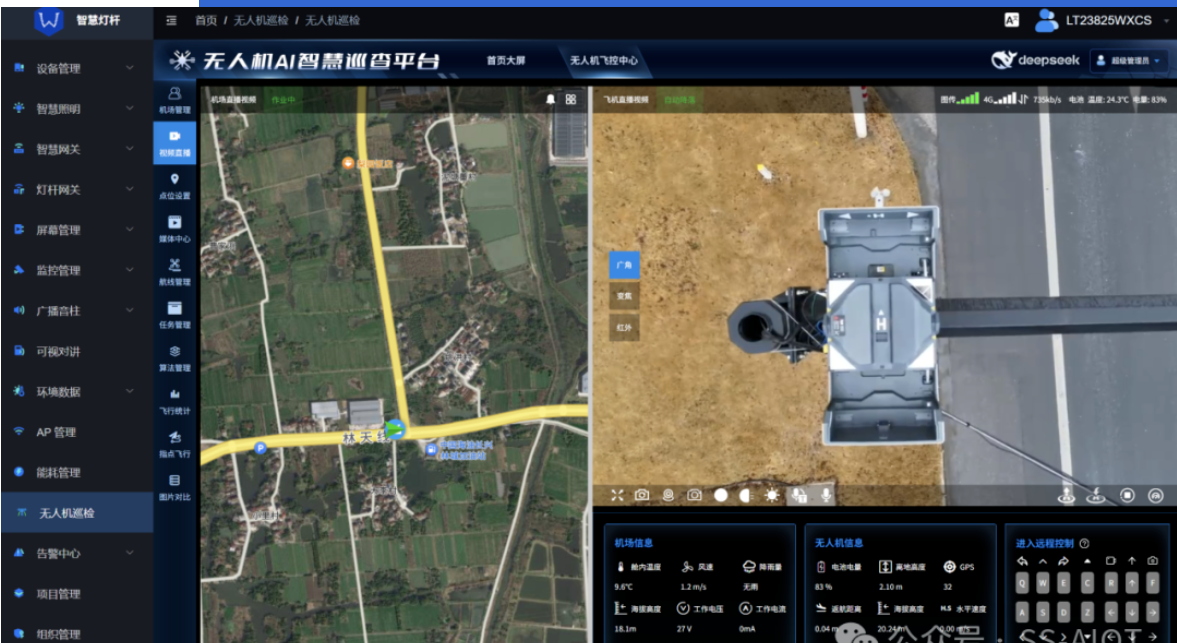This screenshot has height=643, width=1177.
Task: Click the grid layout icon on map panel
Action: (x=571, y=99)
